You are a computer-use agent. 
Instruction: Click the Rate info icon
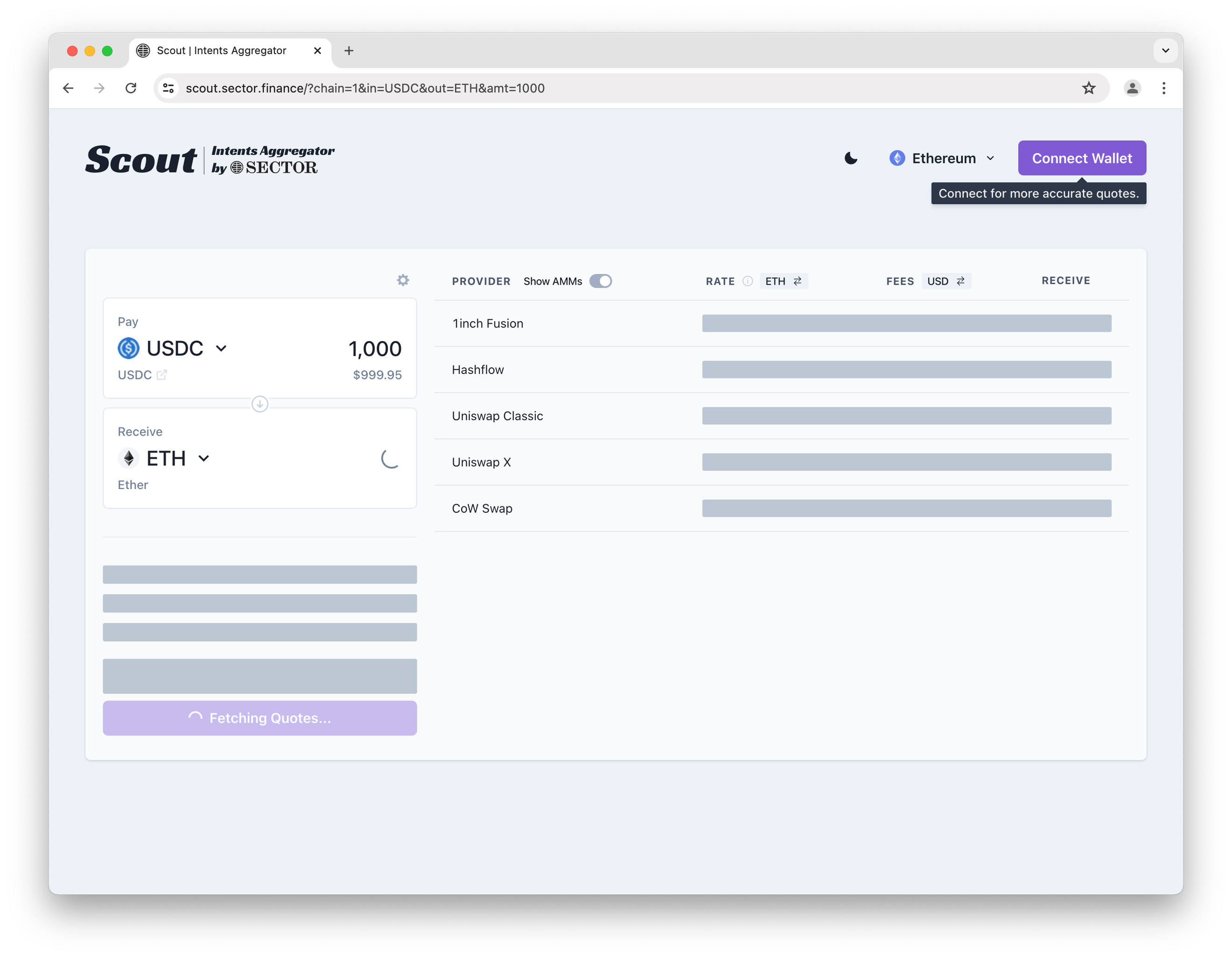(748, 281)
